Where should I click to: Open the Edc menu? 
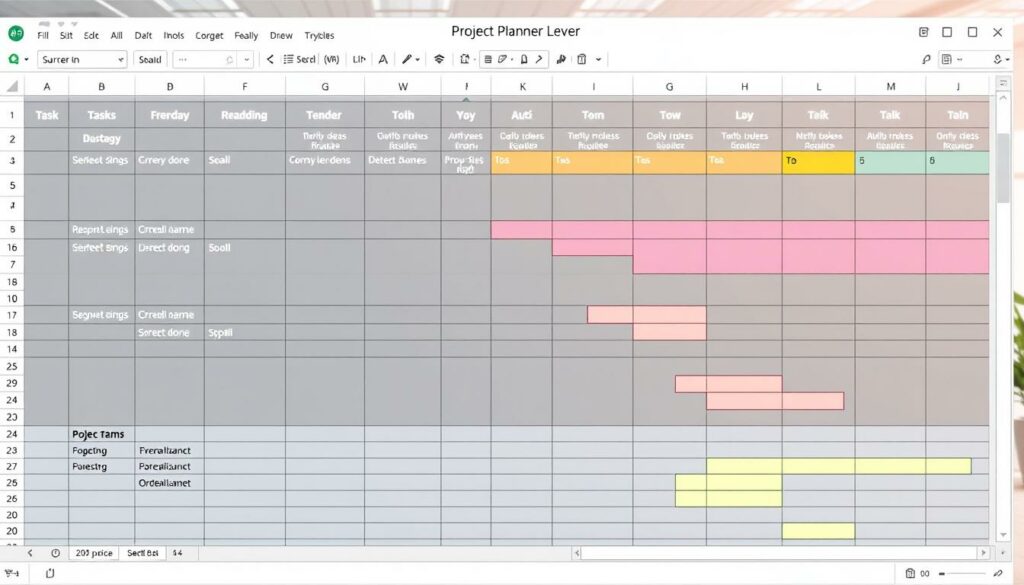91,35
